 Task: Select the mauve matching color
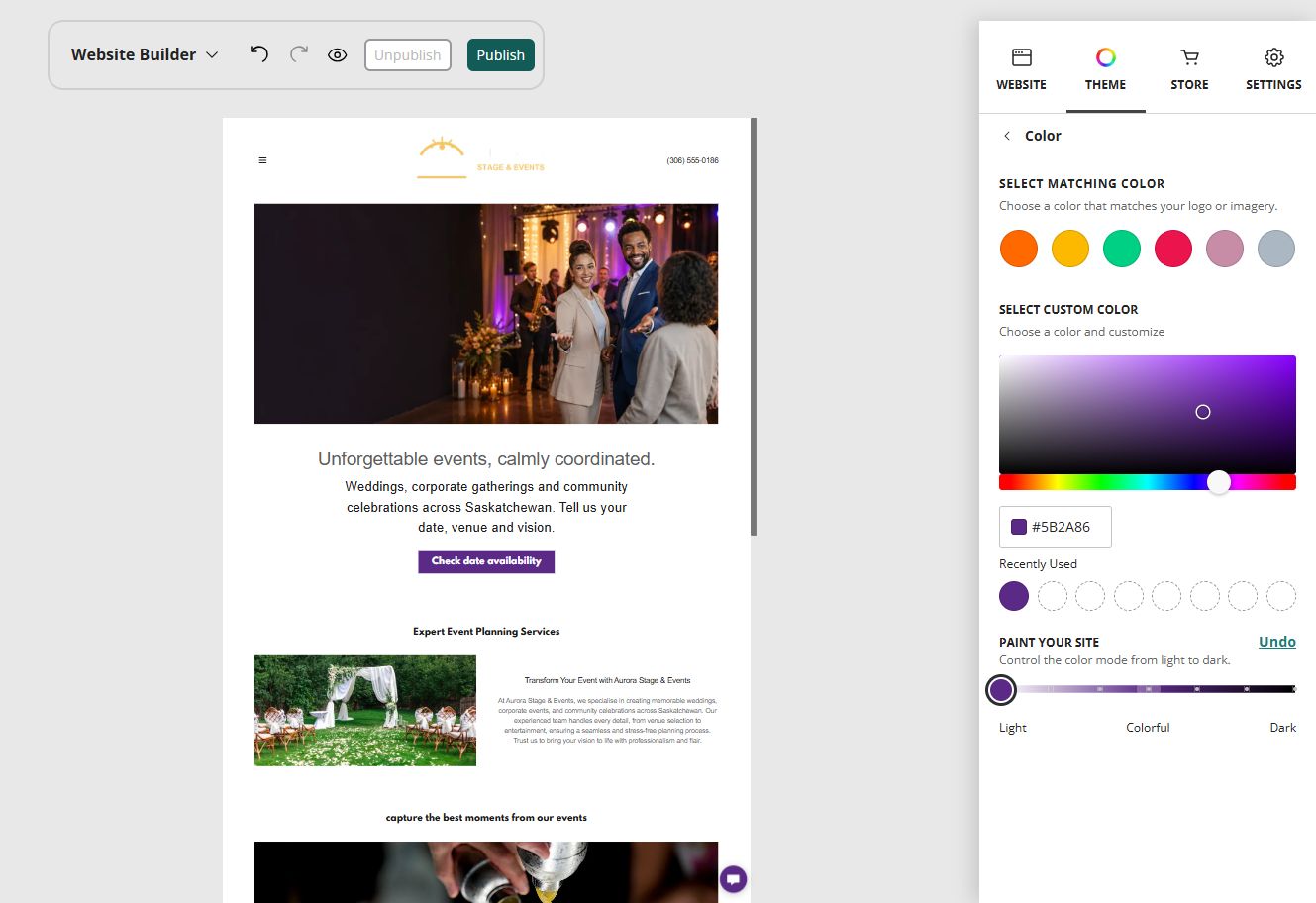point(1225,249)
